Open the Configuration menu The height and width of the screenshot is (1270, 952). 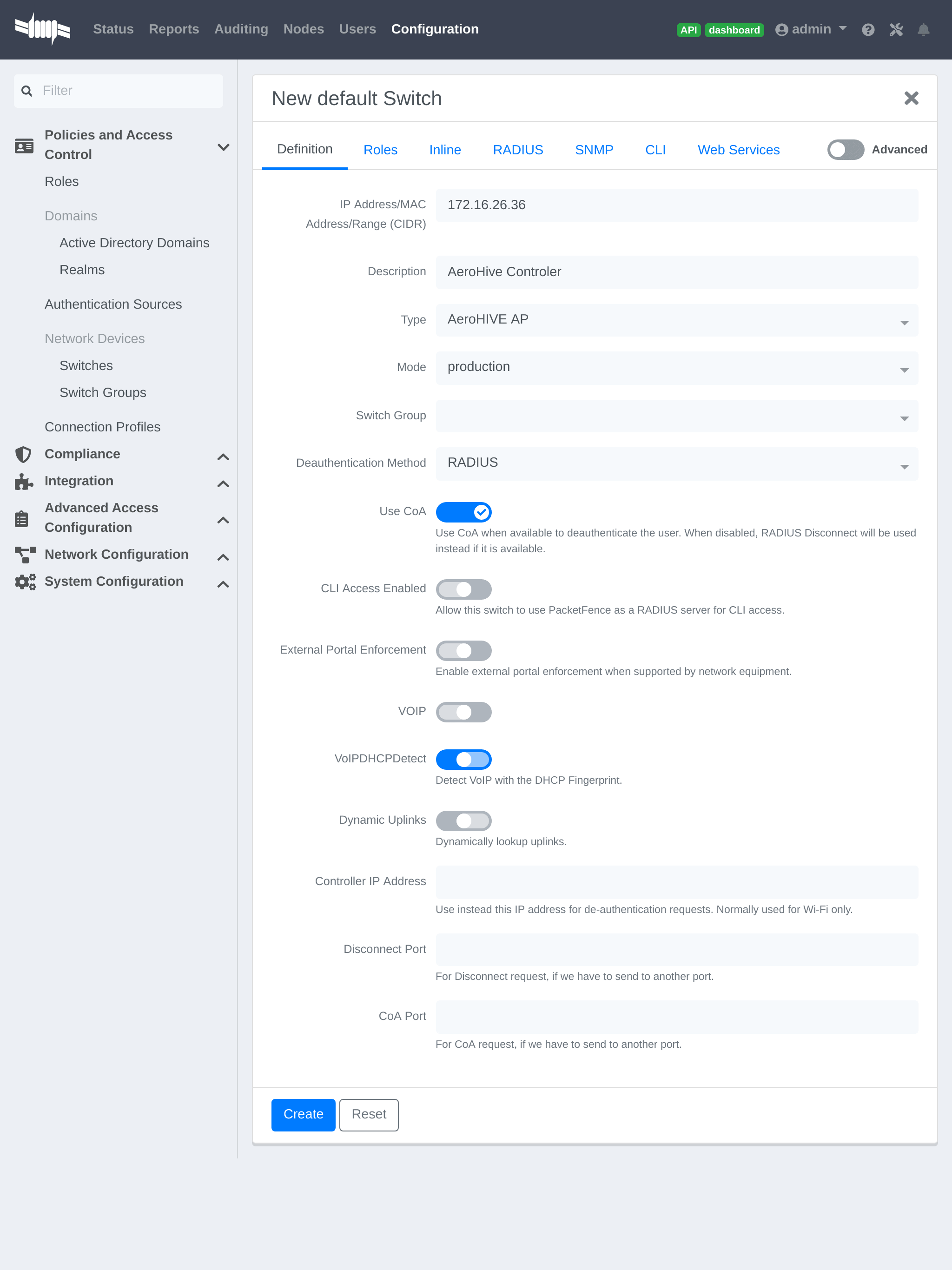(x=435, y=29)
